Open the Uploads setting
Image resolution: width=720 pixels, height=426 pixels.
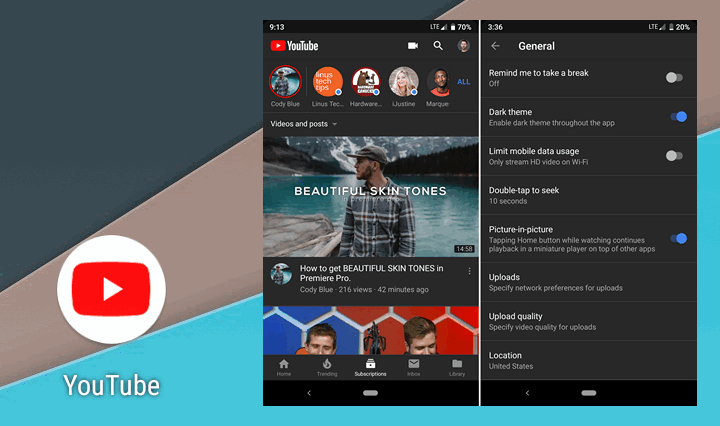point(589,282)
